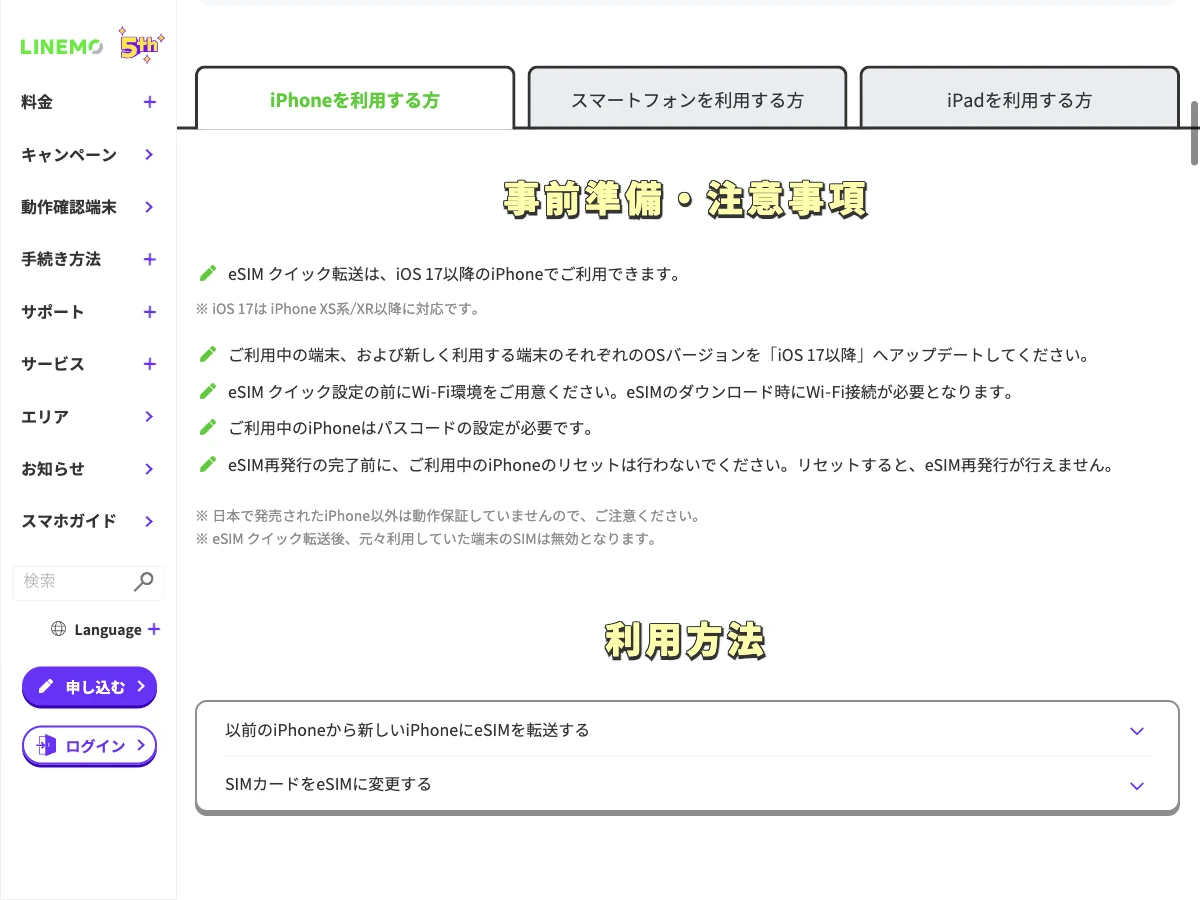Open the お知らせ menu item
Viewport: 1200px width, 900px height.
click(x=53, y=469)
